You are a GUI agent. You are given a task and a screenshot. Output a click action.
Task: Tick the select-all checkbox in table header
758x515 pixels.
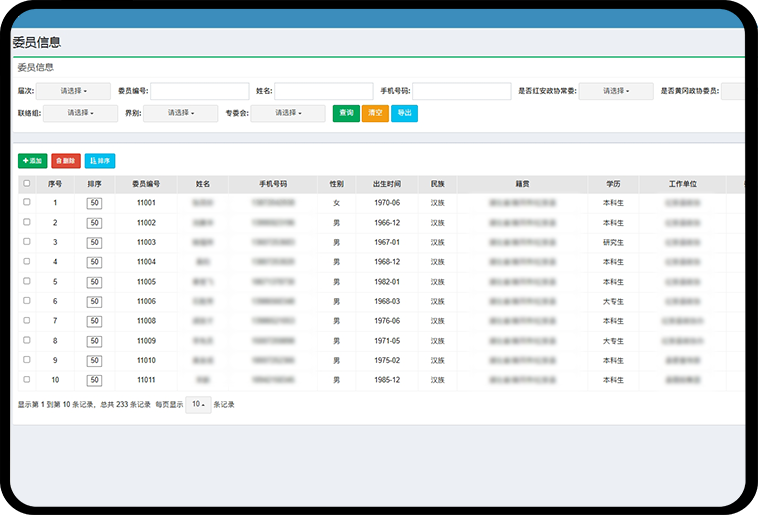pyautogui.click(x=27, y=184)
